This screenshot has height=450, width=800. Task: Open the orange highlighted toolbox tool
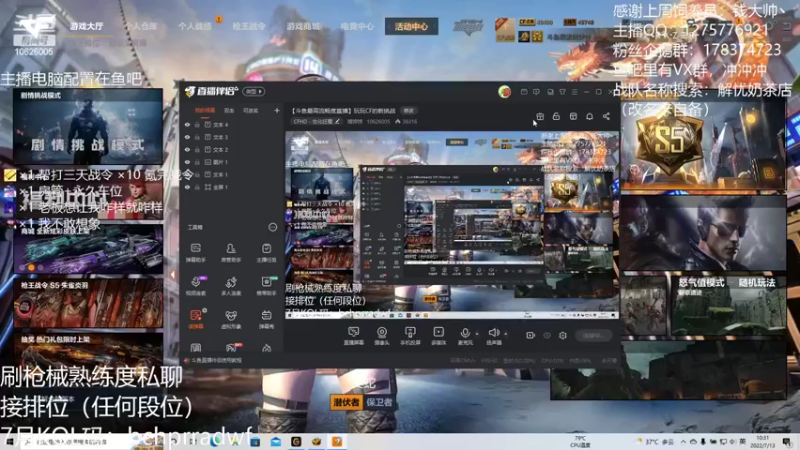(196, 318)
